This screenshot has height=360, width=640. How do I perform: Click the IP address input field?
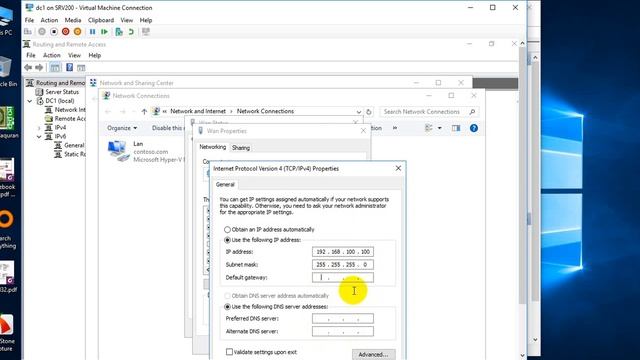[343, 252]
